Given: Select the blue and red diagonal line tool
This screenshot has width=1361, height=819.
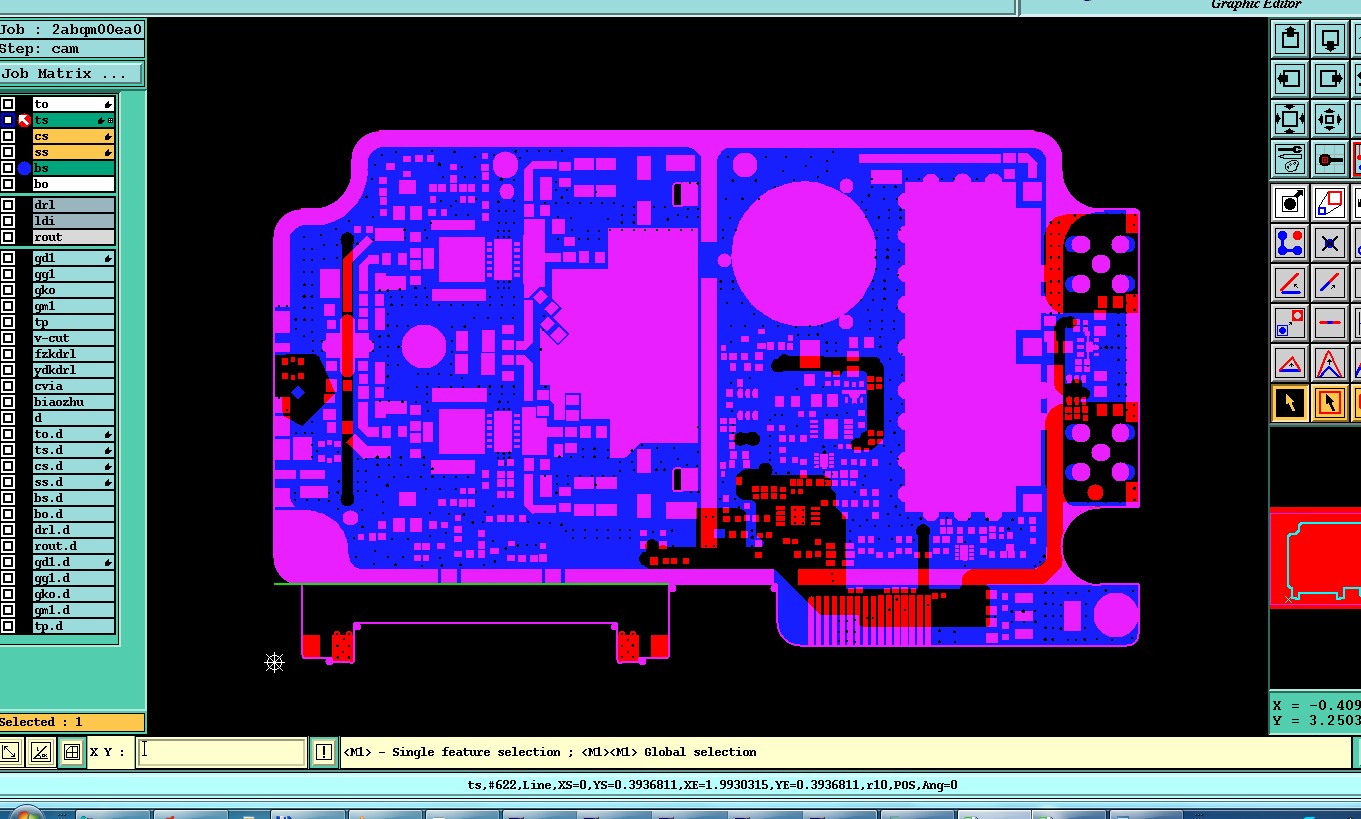Looking at the screenshot, I should (1329, 283).
